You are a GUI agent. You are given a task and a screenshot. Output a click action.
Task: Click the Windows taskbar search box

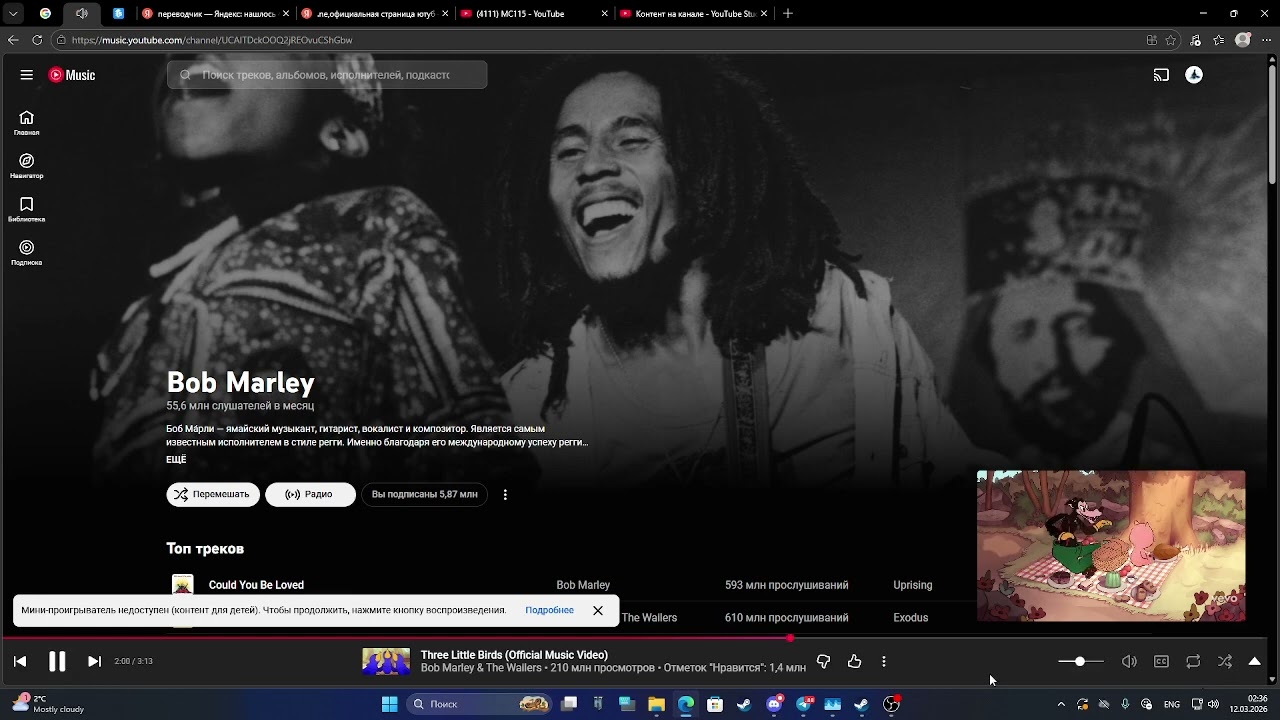click(480, 704)
